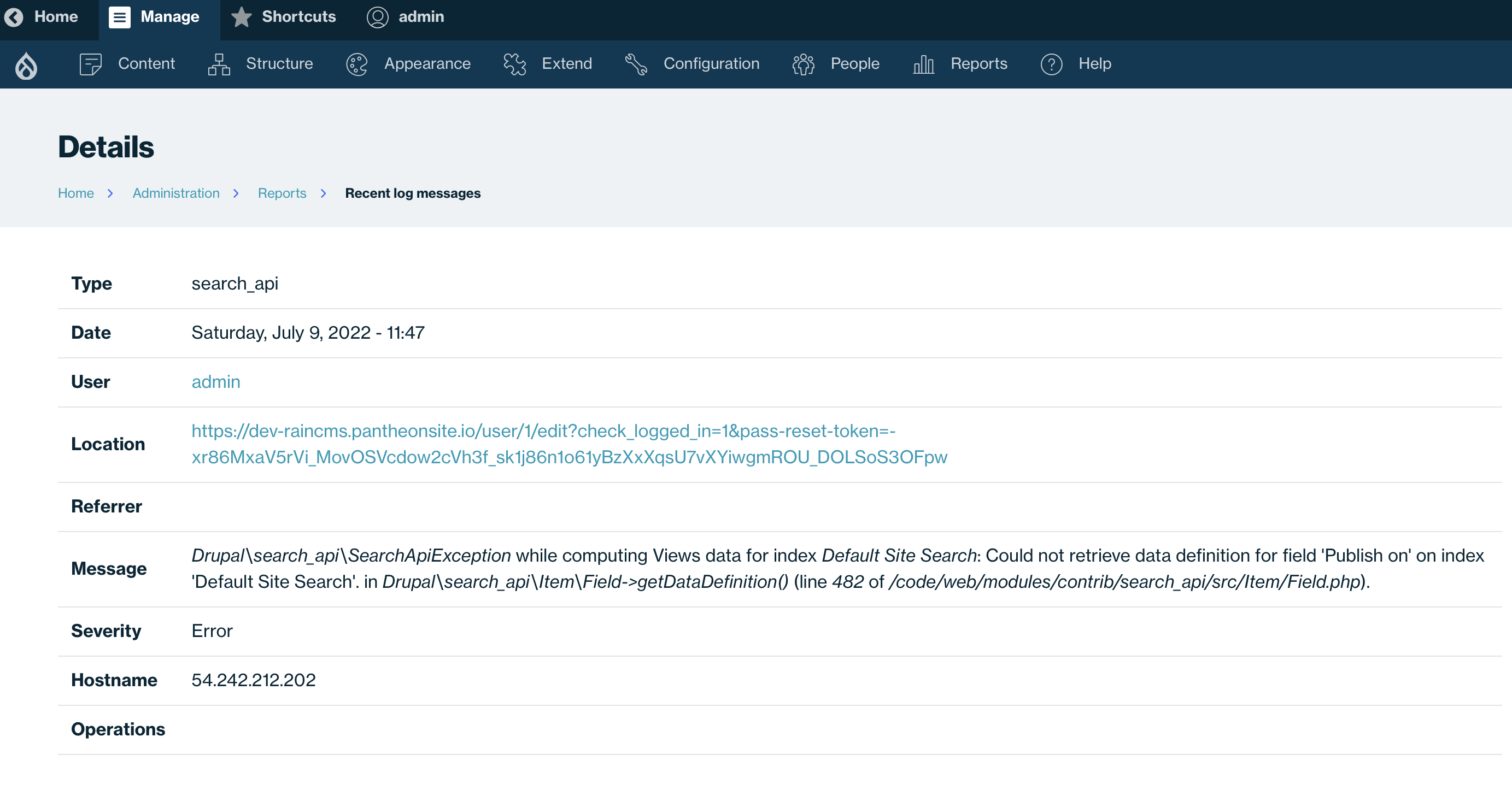This screenshot has height=802, width=1512.
Task: Click the Help question-mark icon
Action: 1051,64
